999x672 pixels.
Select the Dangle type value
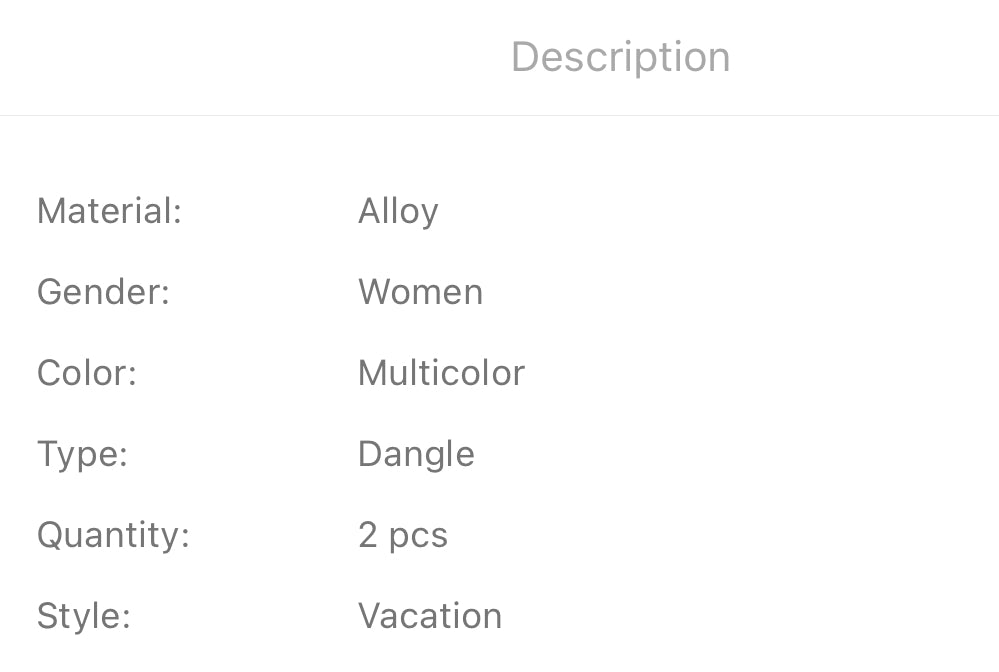pos(416,454)
